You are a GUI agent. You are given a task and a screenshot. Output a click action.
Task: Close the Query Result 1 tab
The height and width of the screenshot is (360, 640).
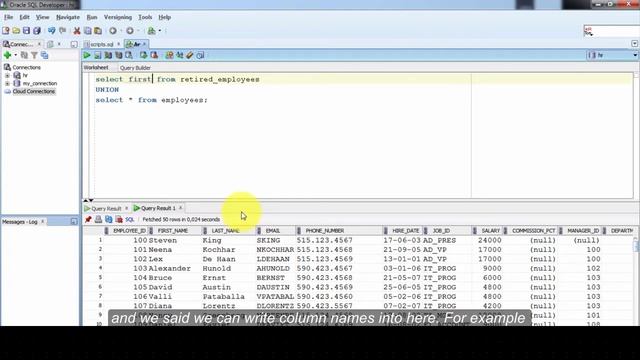coord(180,208)
